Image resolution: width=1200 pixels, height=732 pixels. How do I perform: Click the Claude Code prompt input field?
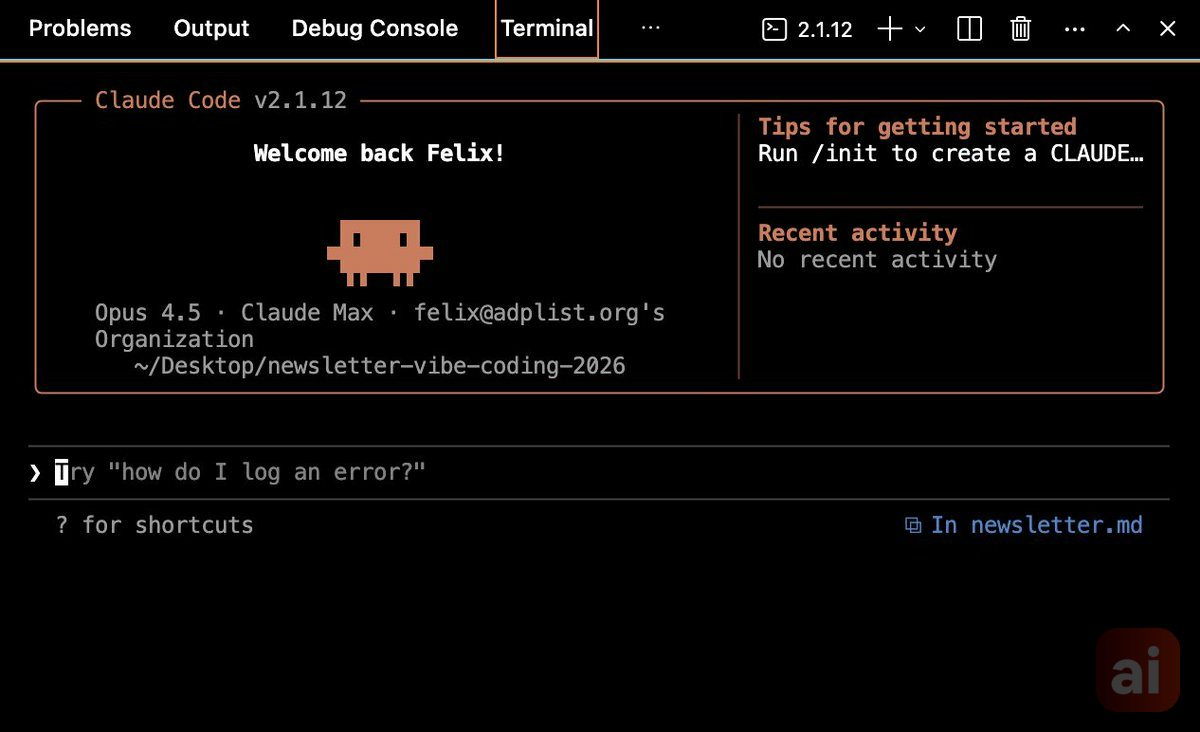click(598, 472)
